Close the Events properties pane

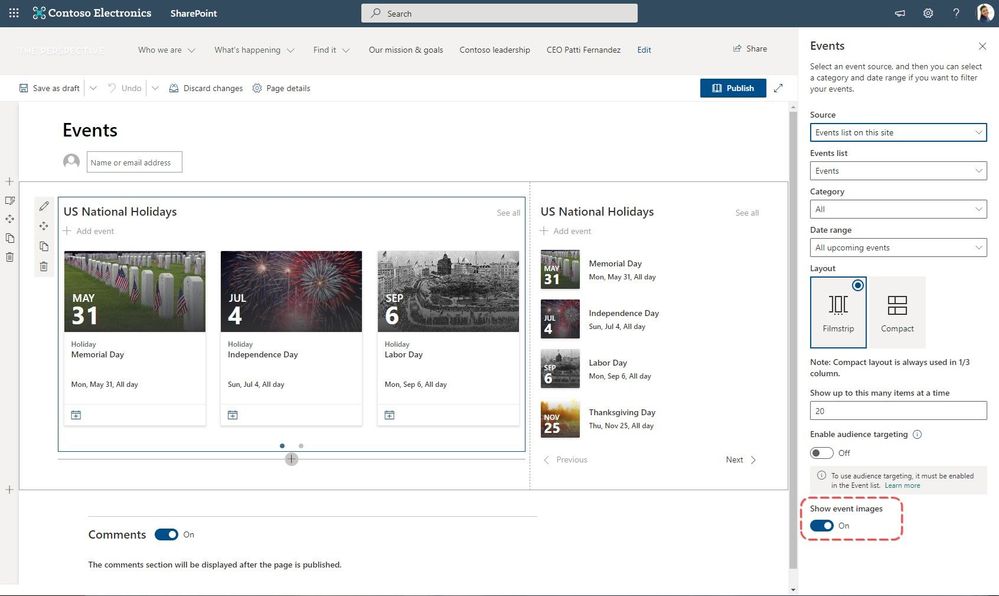click(981, 46)
